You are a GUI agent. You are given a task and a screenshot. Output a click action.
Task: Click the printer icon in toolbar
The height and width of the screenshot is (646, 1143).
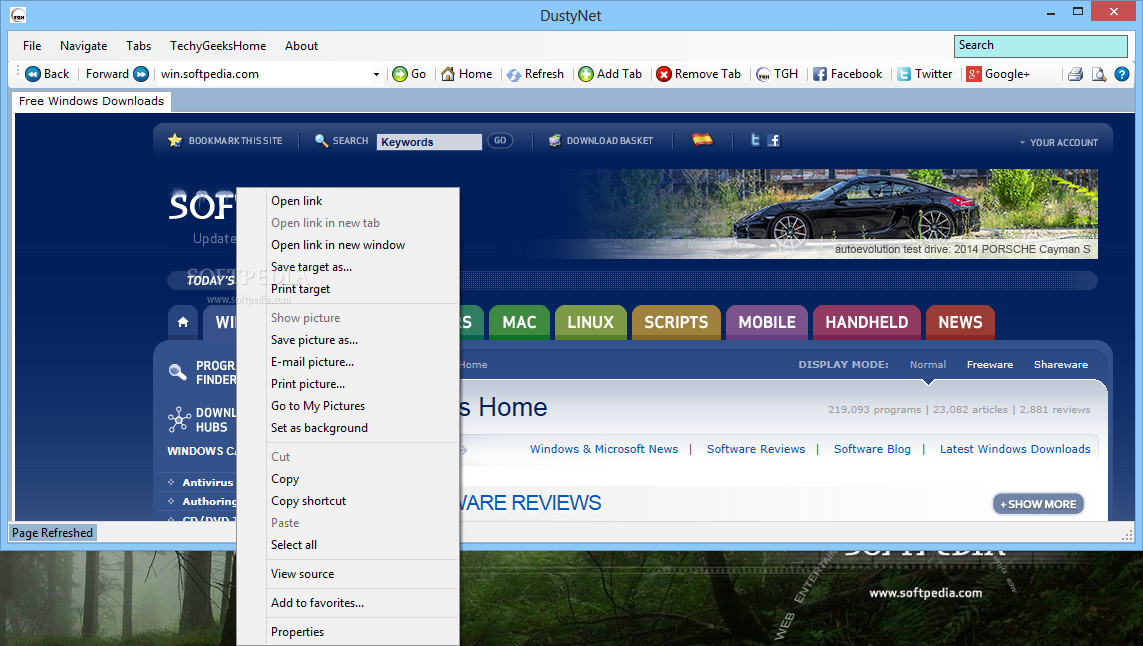1075,74
